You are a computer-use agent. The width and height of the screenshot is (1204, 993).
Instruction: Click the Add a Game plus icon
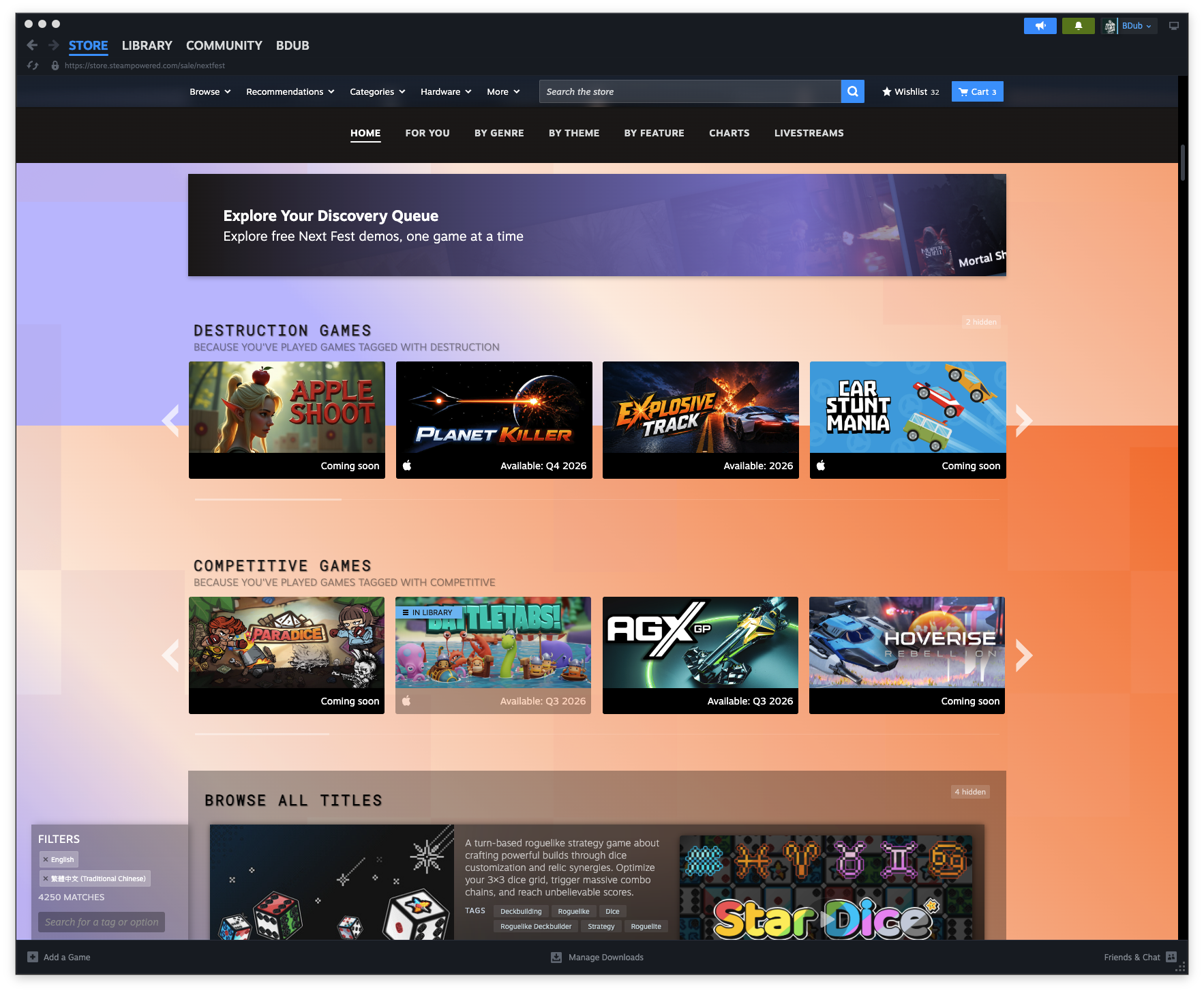[33, 957]
